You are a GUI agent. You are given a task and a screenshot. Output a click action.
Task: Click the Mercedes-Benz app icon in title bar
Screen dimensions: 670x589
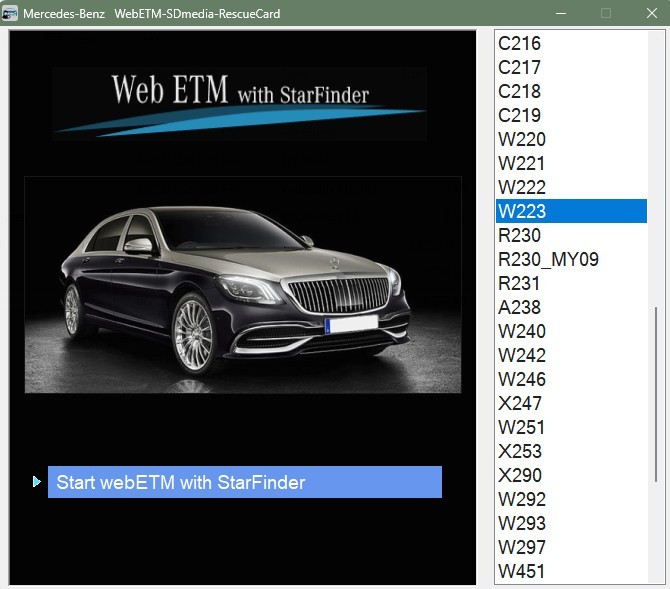click(11, 13)
